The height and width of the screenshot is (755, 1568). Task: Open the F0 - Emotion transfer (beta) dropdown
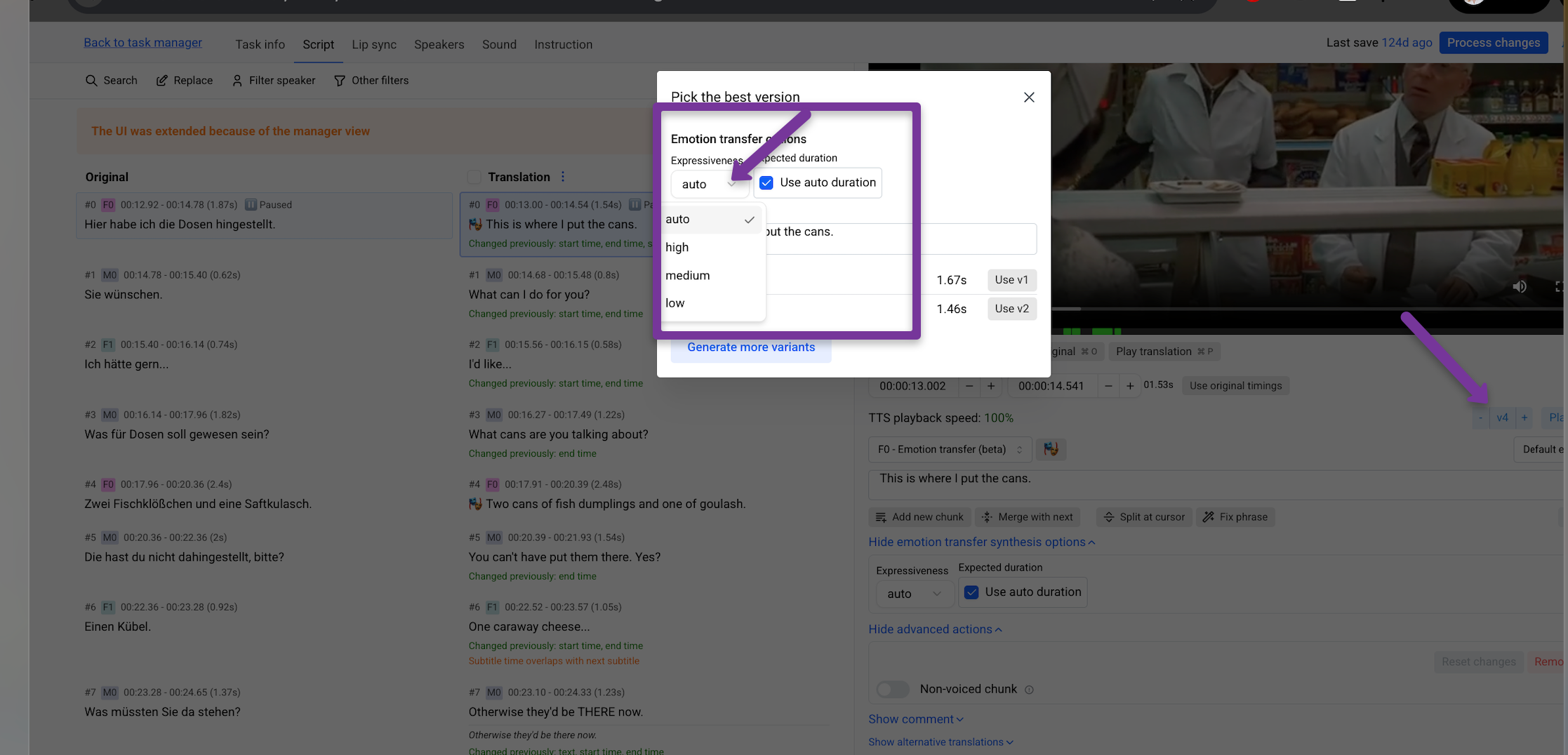point(950,449)
